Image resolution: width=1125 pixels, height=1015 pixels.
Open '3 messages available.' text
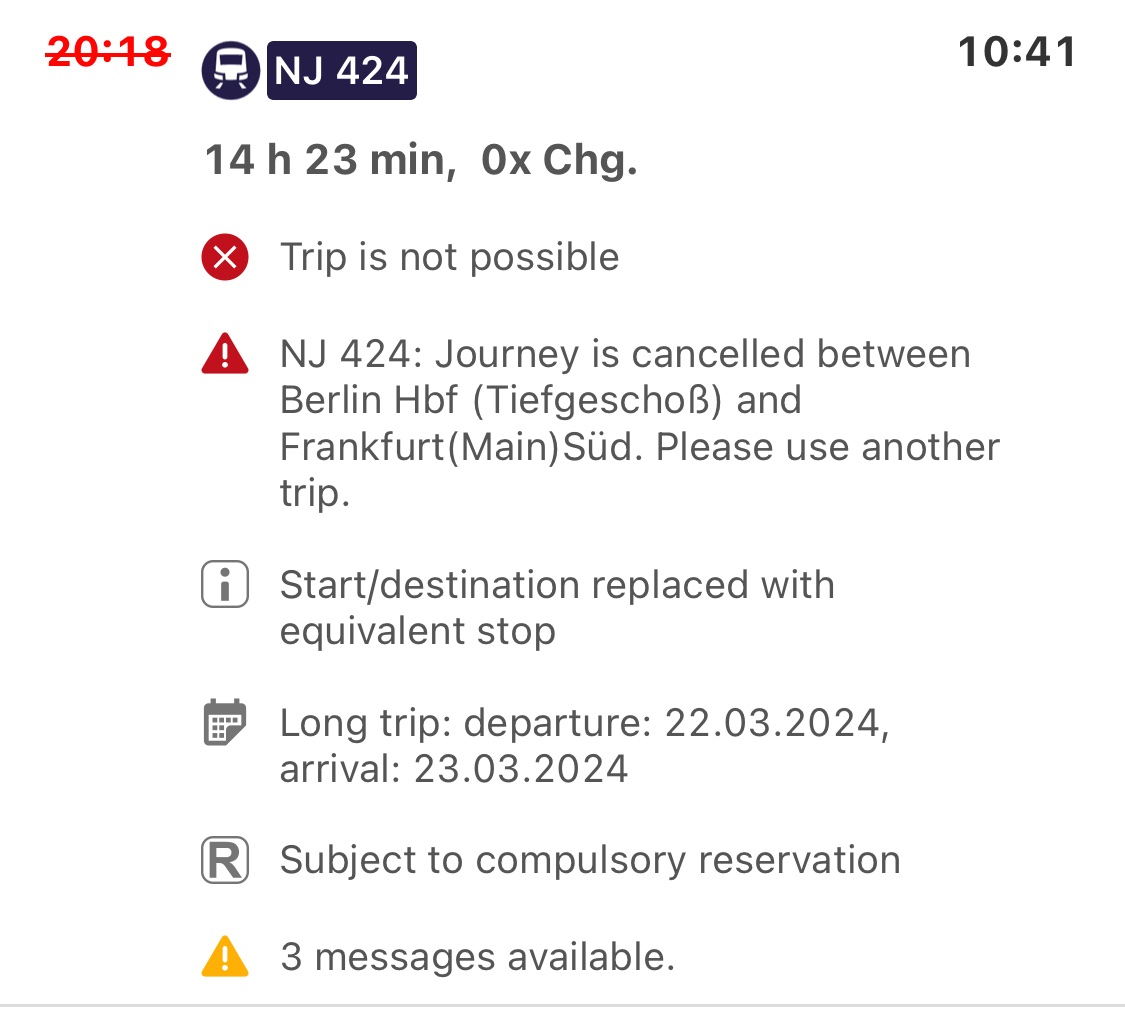[x=478, y=957]
